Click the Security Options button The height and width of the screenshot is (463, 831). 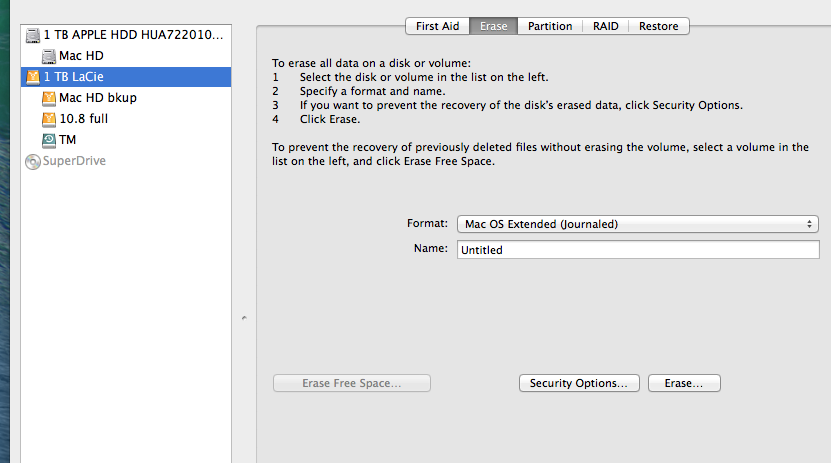coord(579,383)
